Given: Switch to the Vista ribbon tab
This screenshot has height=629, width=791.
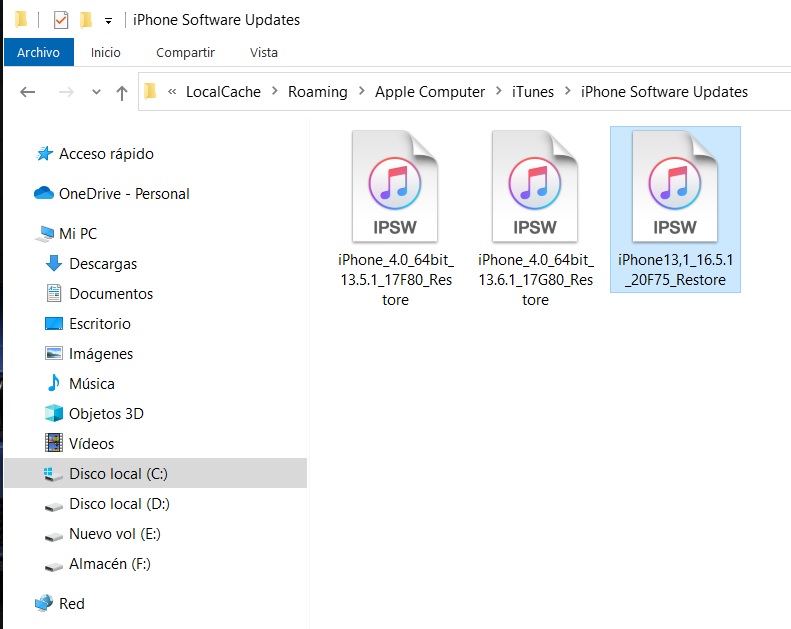Looking at the screenshot, I should pos(264,52).
